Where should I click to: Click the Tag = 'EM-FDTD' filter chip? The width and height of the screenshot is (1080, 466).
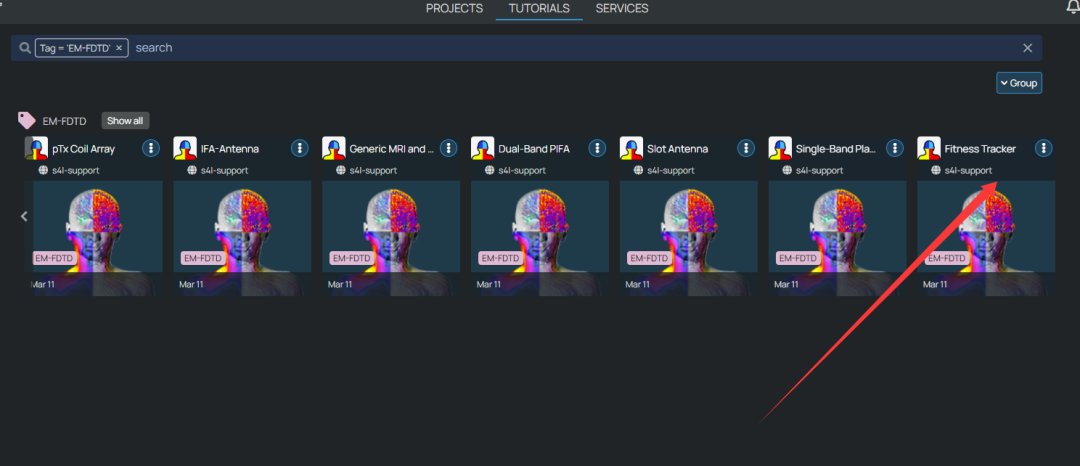point(81,47)
